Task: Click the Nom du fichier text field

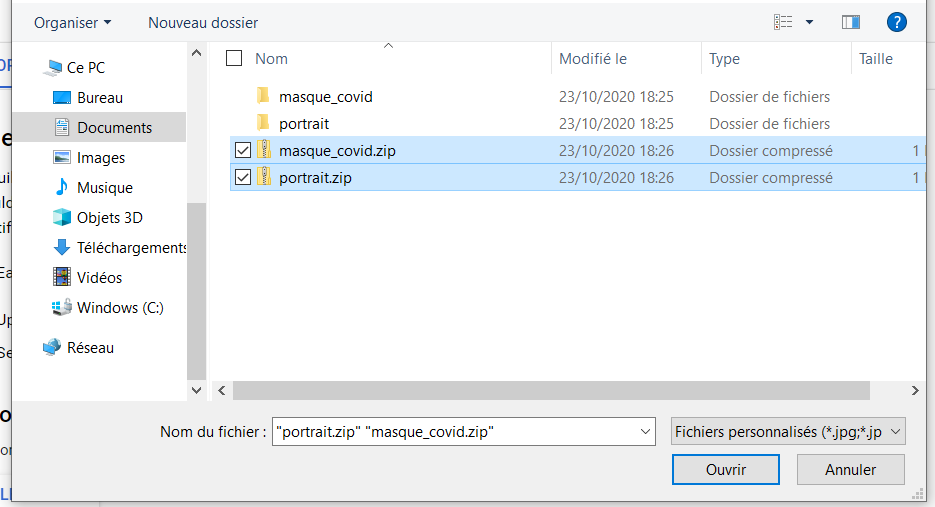Action: (x=455, y=431)
